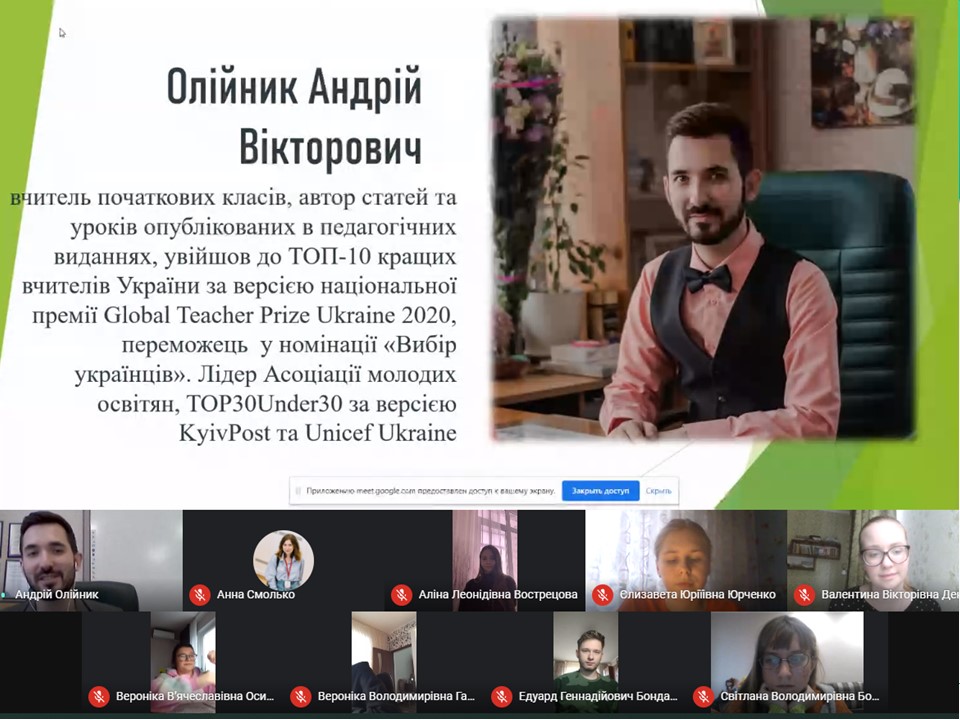Click the presenter's photo on the slide
This screenshot has height=720, width=960.
tap(705, 230)
